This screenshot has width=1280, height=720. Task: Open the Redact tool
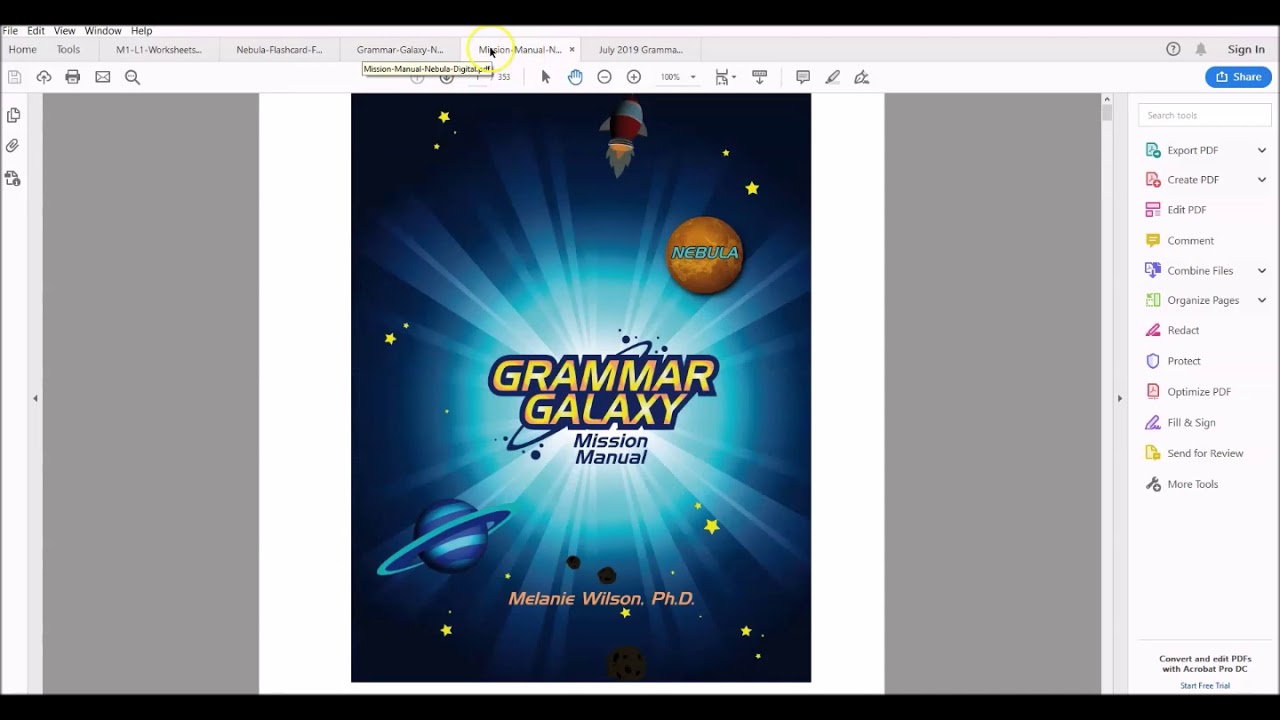1183,330
